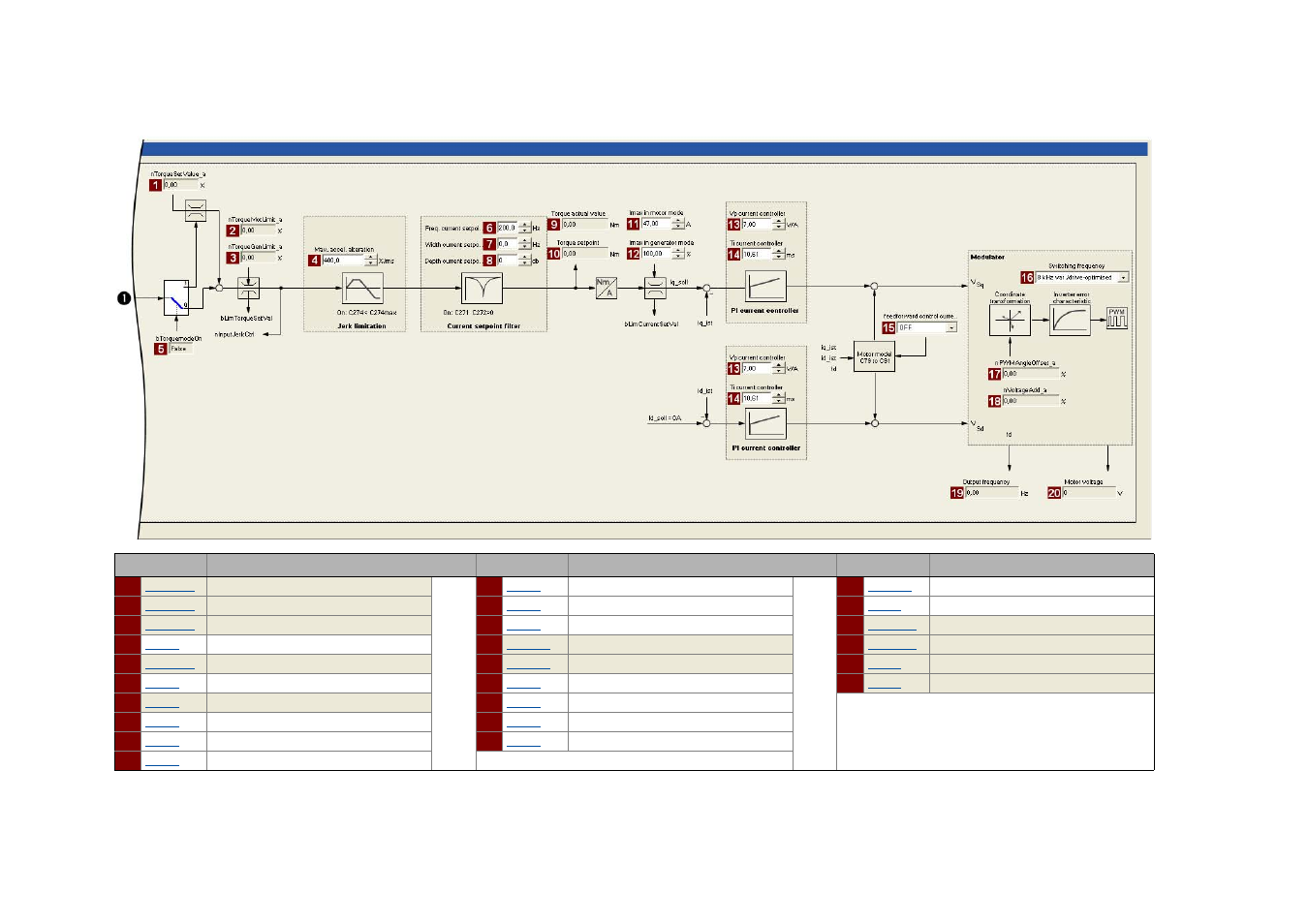Click the nPWMAngleOffset_a value field

(1031, 374)
